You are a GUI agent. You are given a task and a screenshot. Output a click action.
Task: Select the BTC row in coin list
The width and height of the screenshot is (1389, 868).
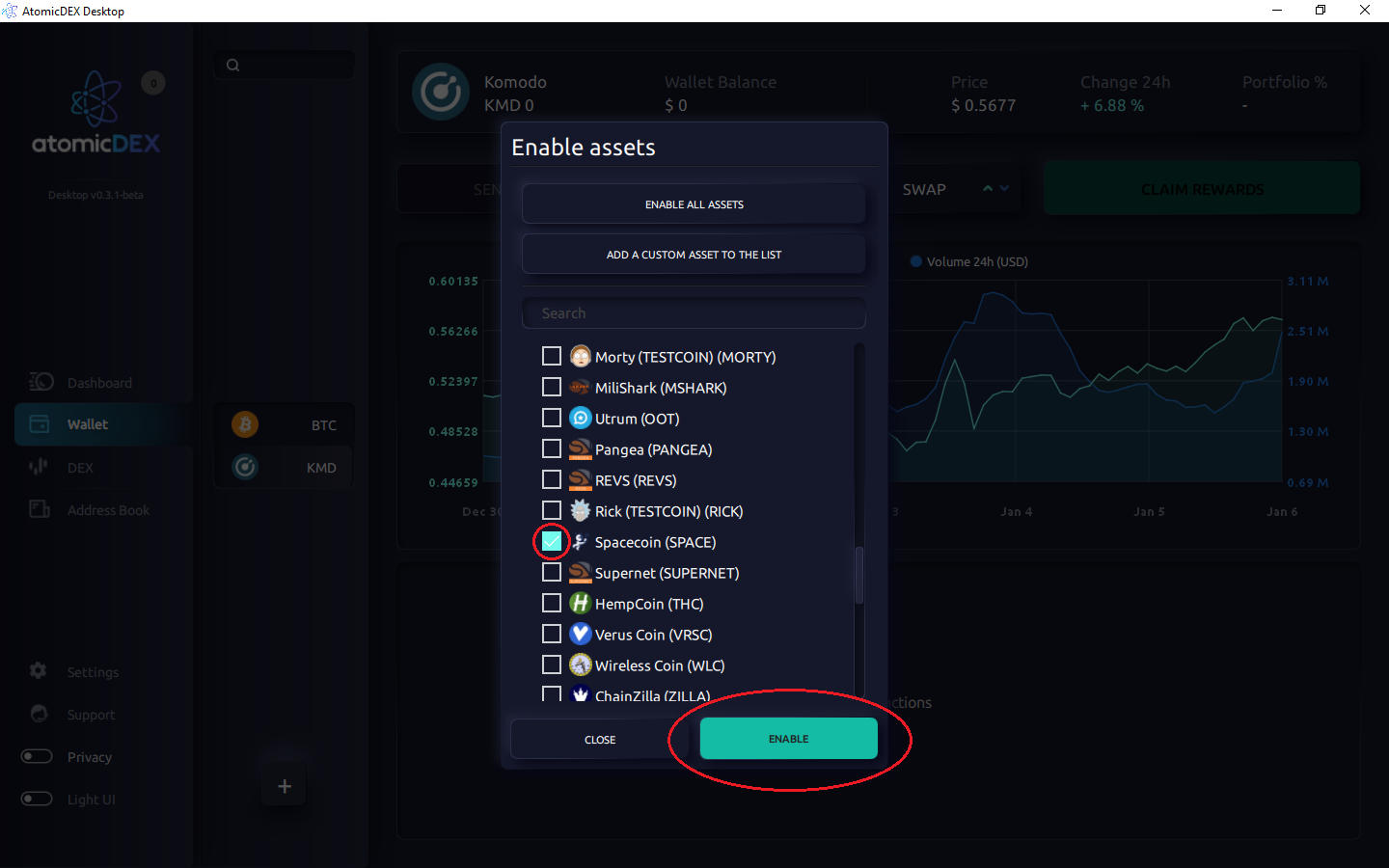pyautogui.click(x=285, y=424)
